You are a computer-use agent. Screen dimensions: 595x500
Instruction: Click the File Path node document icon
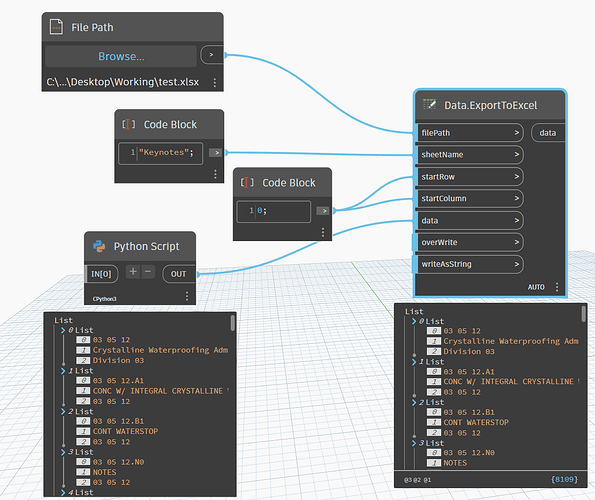click(x=56, y=27)
